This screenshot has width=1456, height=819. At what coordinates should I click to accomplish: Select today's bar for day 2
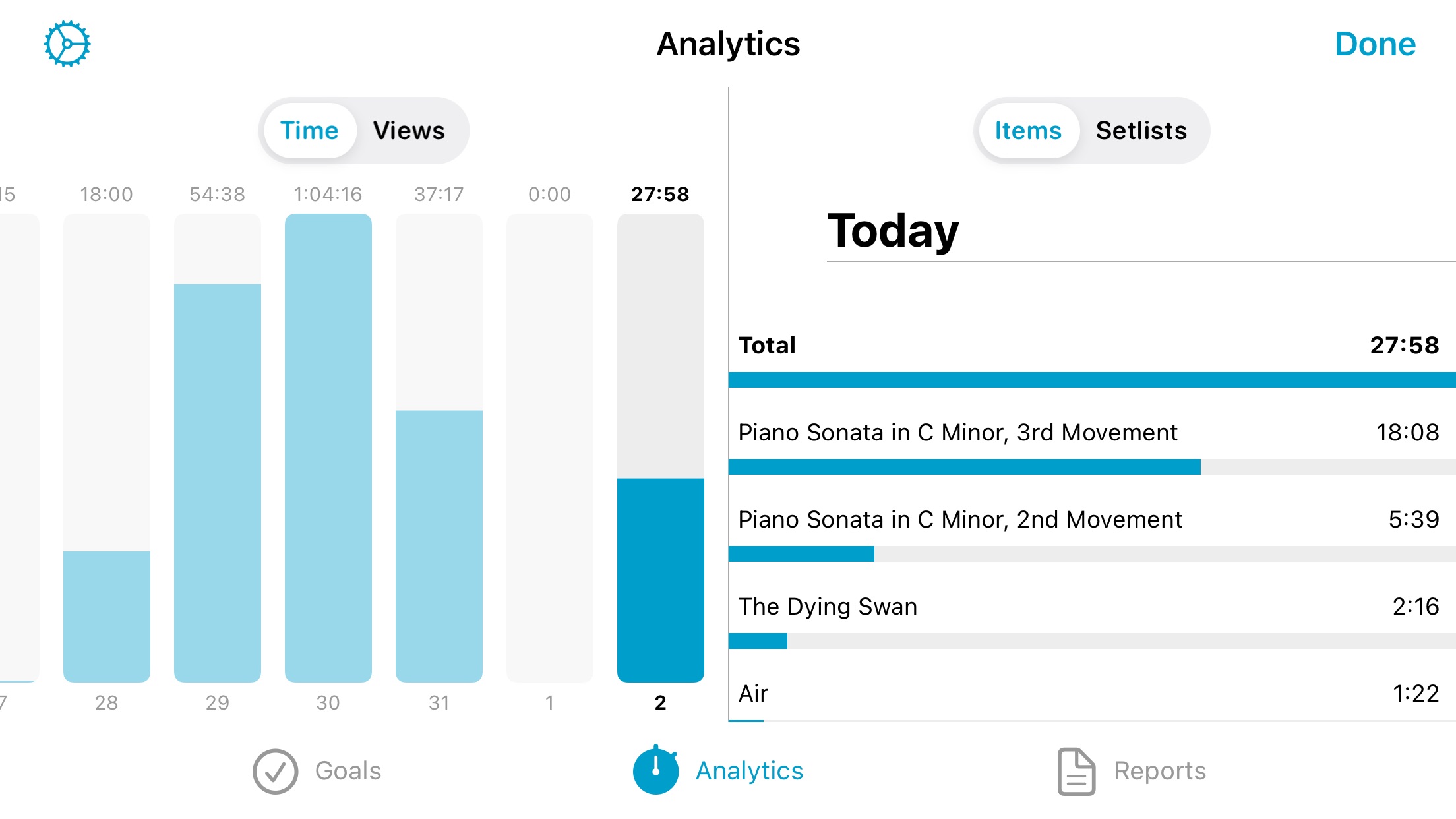(x=661, y=448)
